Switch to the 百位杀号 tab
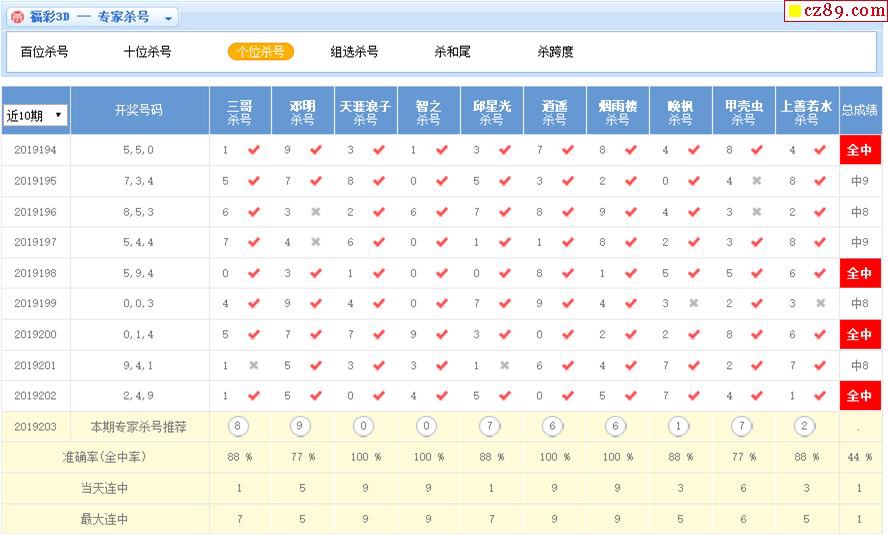This screenshot has width=888, height=537. 44,52
